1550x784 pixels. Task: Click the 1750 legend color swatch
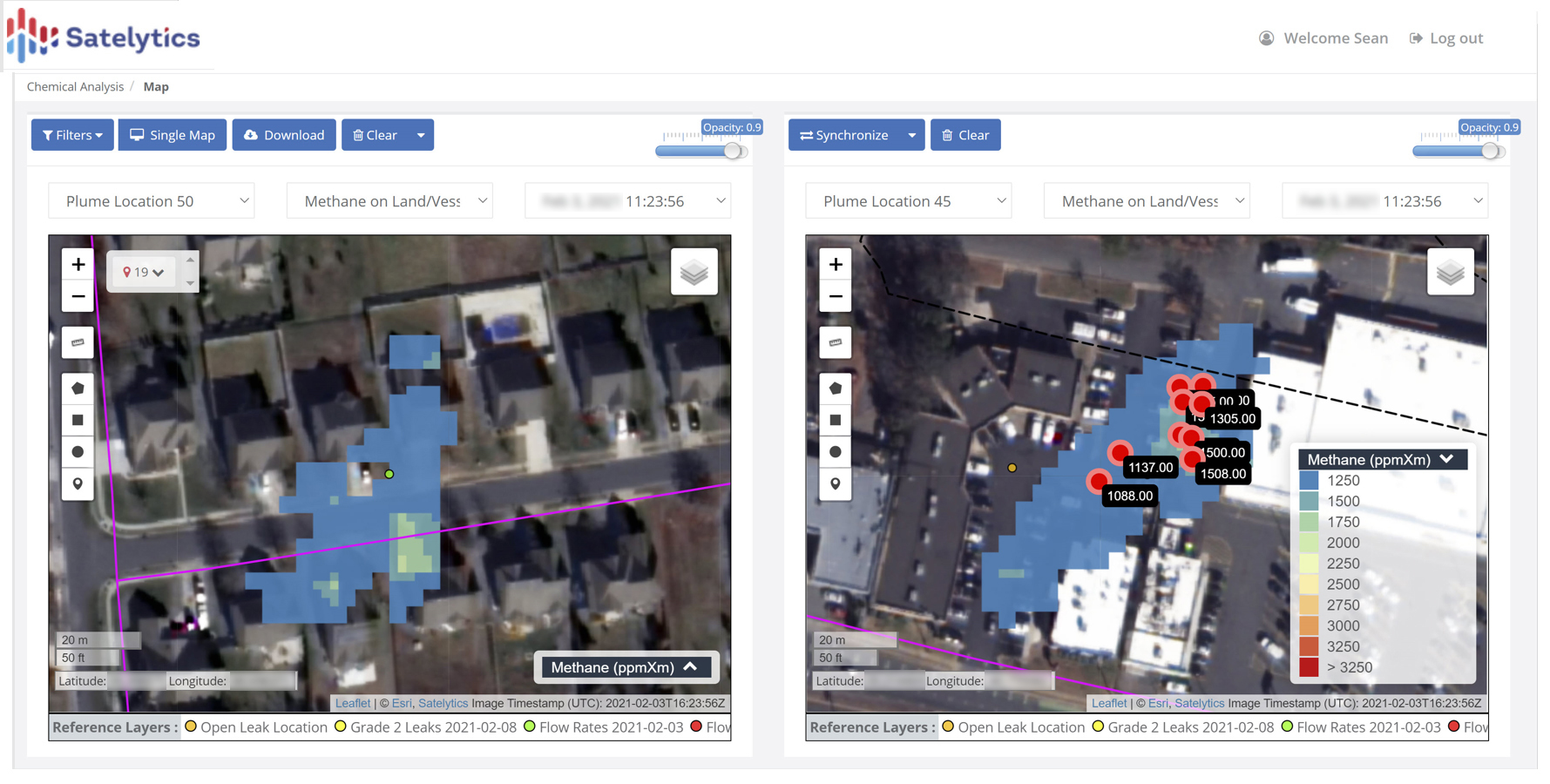click(x=1309, y=522)
